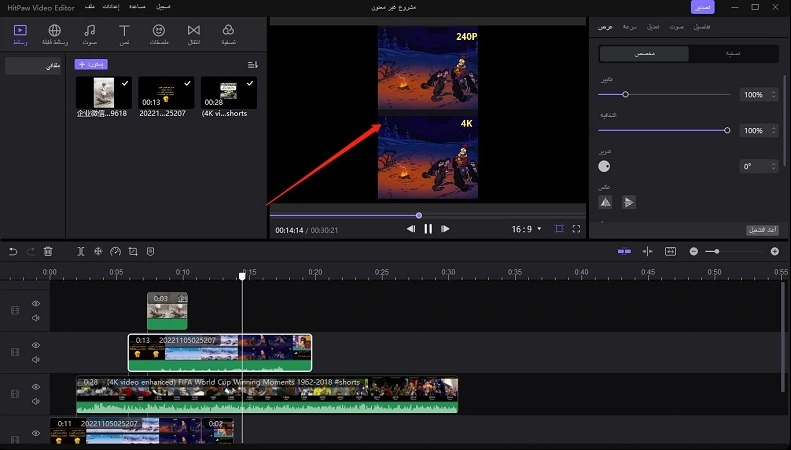Click the purple Import button with plus sign
Screen dimensions: 791x450
click(91, 64)
